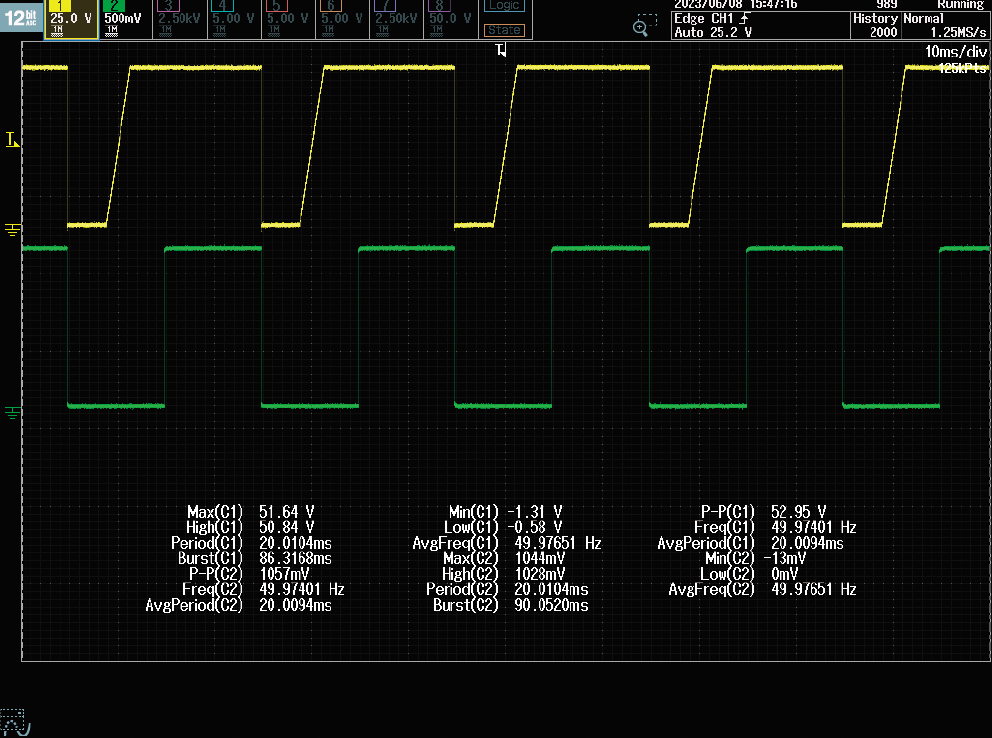Click the zoom magnifier icon
This screenshot has height=738, width=992.
tap(644, 25)
